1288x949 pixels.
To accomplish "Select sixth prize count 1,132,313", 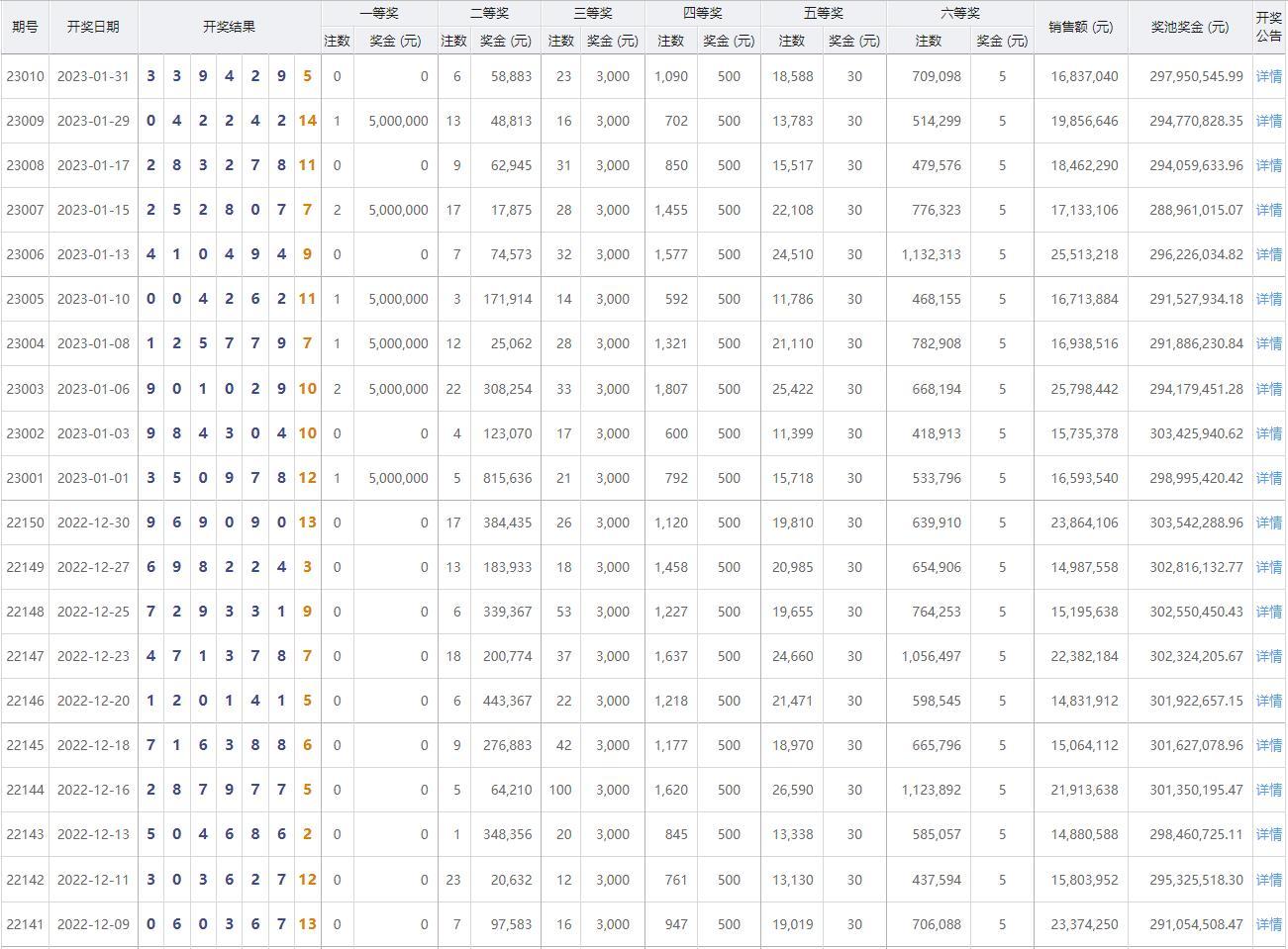I will [932, 254].
